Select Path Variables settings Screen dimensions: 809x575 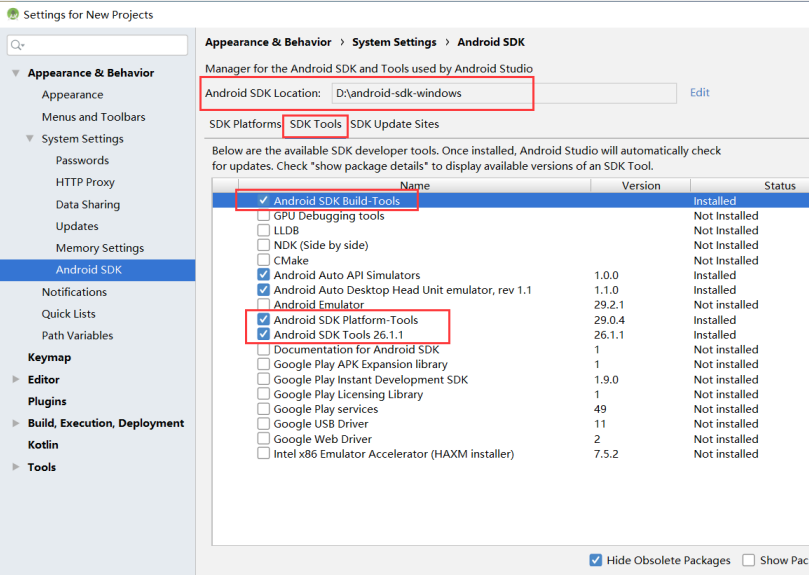(x=77, y=336)
